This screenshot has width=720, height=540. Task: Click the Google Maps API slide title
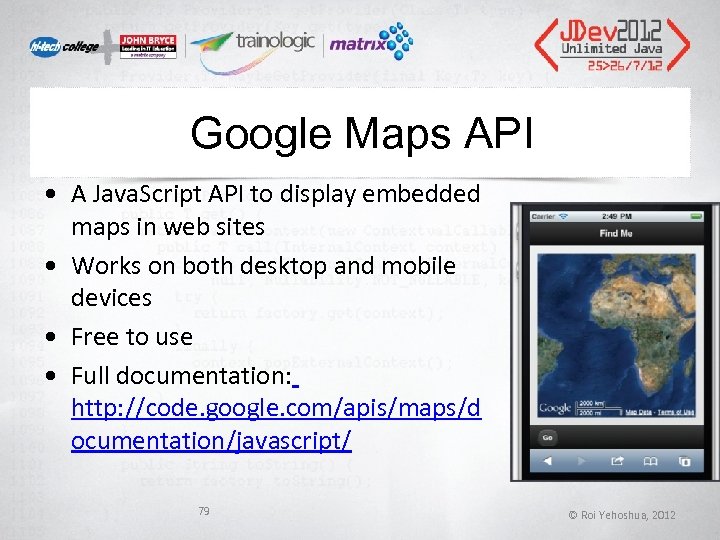coord(361,133)
